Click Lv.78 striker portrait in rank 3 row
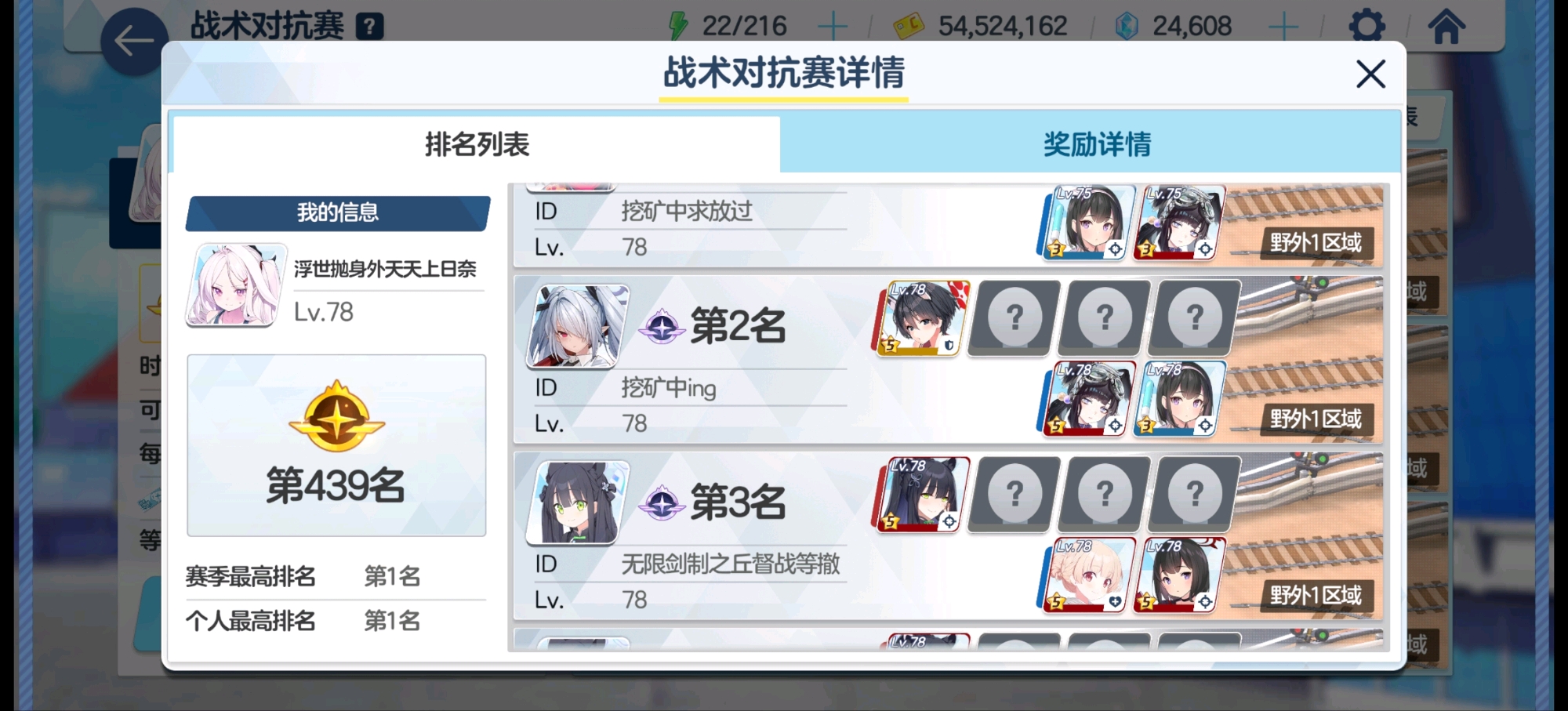The image size is (1568, 711). tap(922, 495)
